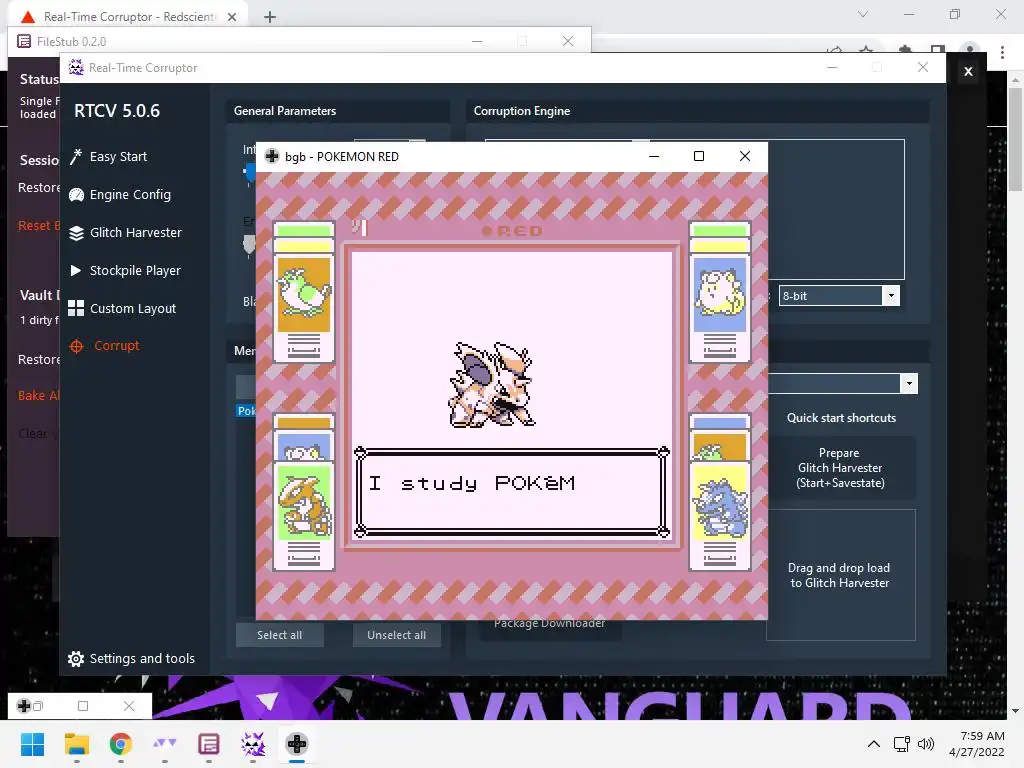Screen dimensions: 1024x768
Task: Click the Select all button
Action: click(x=280, y=635)
